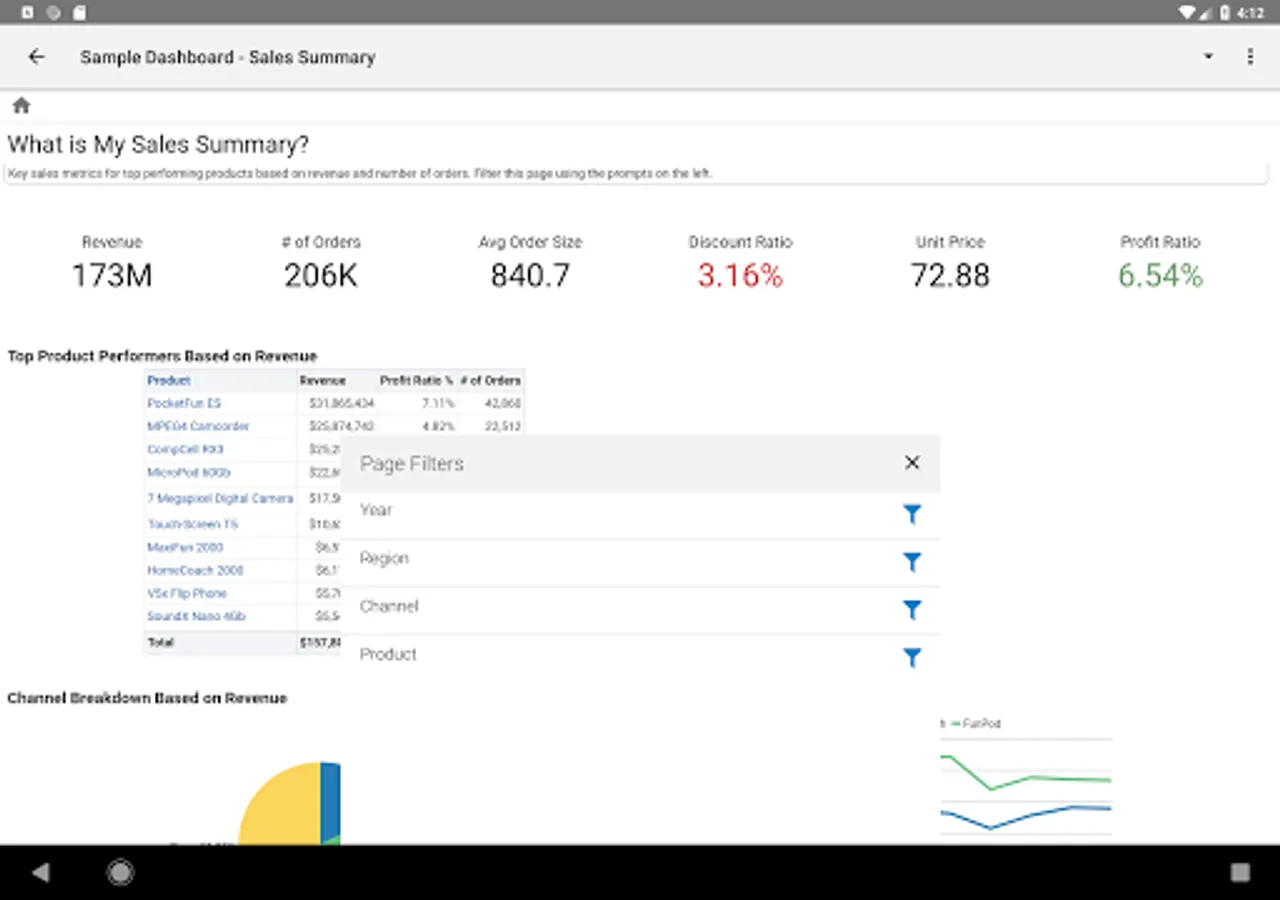The height and width of the screenshot is (900, 1280).
Task: Open the Channel filter funnel icon
Action: (x=911, y=610)
